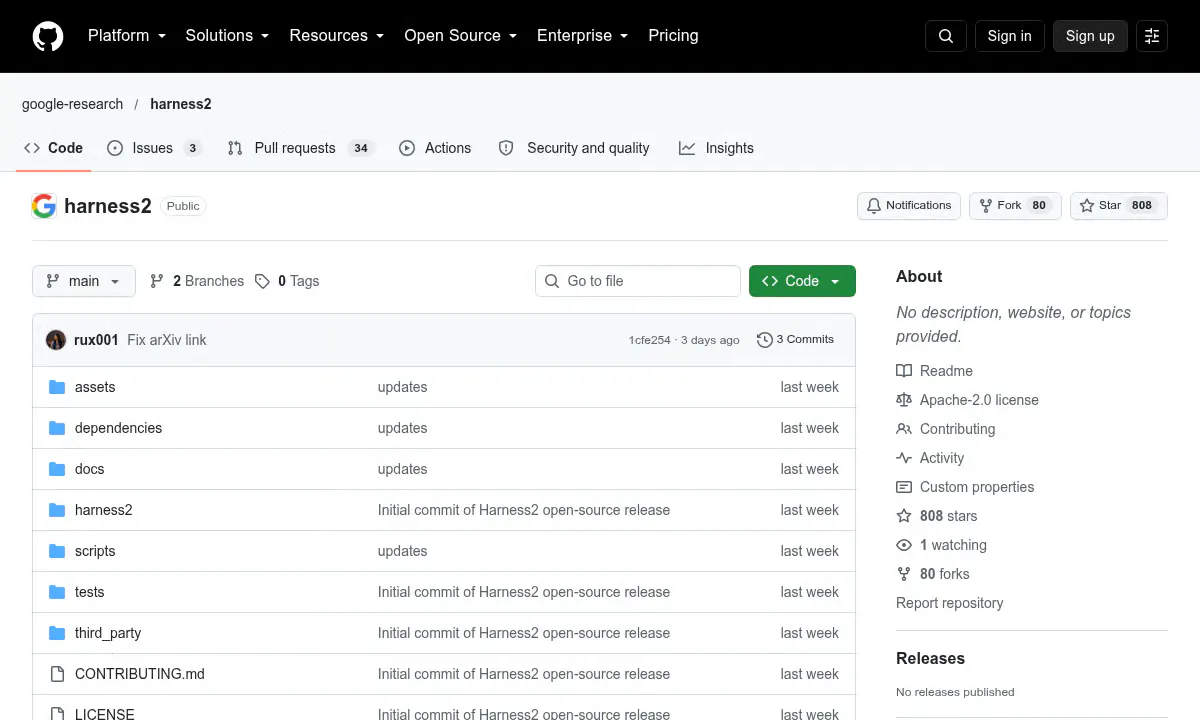Viewport: 1200px width, 720px height.
Task: Click the harness2 breadcrumb link
Action: tap(181, 104)
